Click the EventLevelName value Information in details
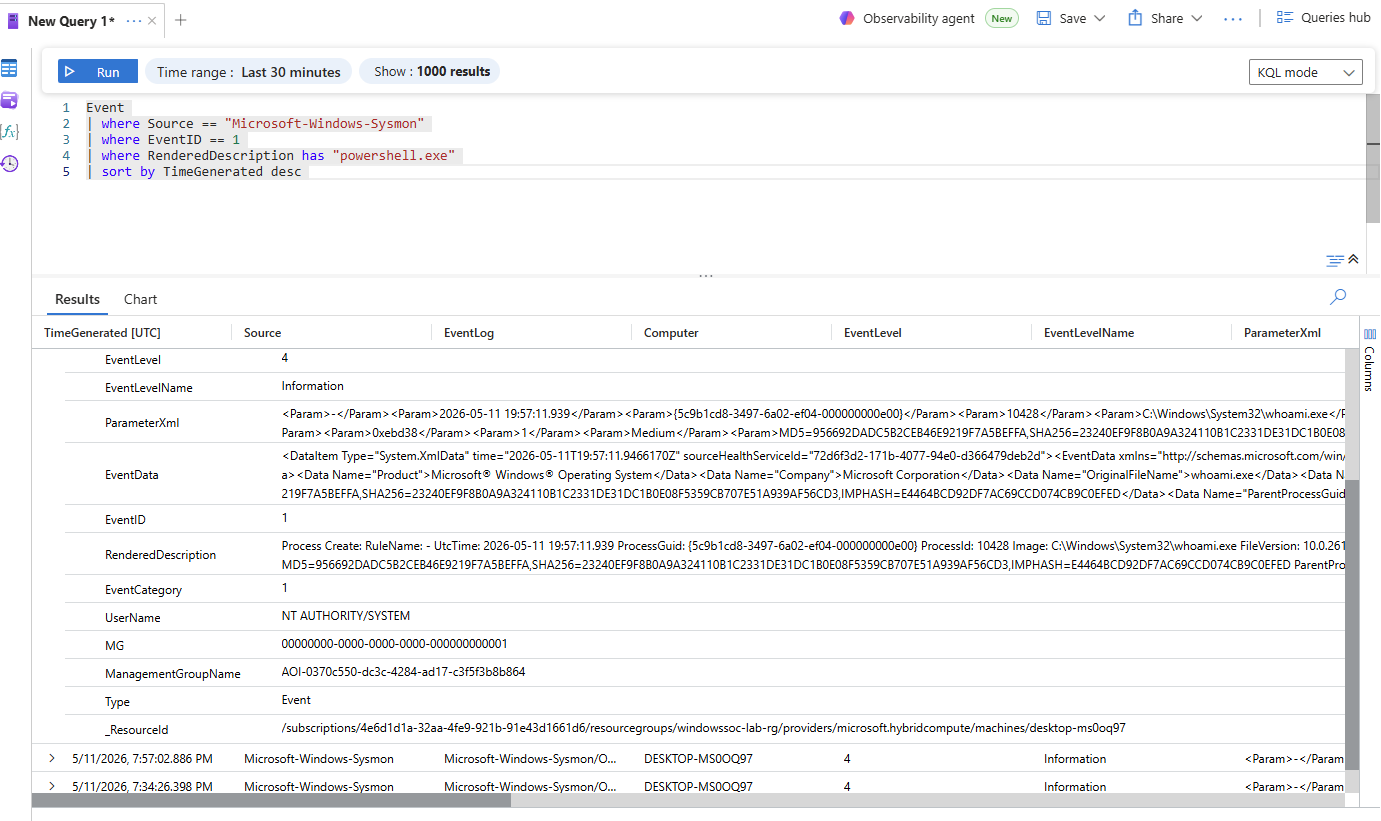Image resolution: width=1381 pixels, height=821 pixels. pyautogui.click(x=313, y=386)
